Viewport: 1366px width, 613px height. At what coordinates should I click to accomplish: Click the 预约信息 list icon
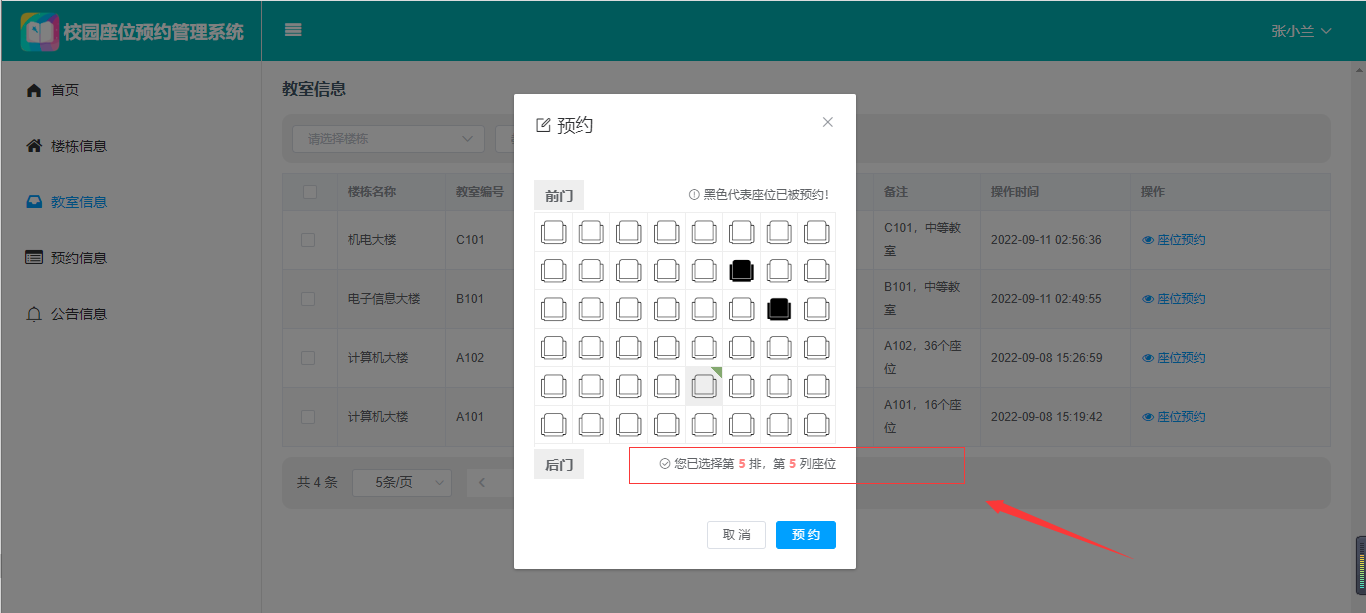(34, 258)
